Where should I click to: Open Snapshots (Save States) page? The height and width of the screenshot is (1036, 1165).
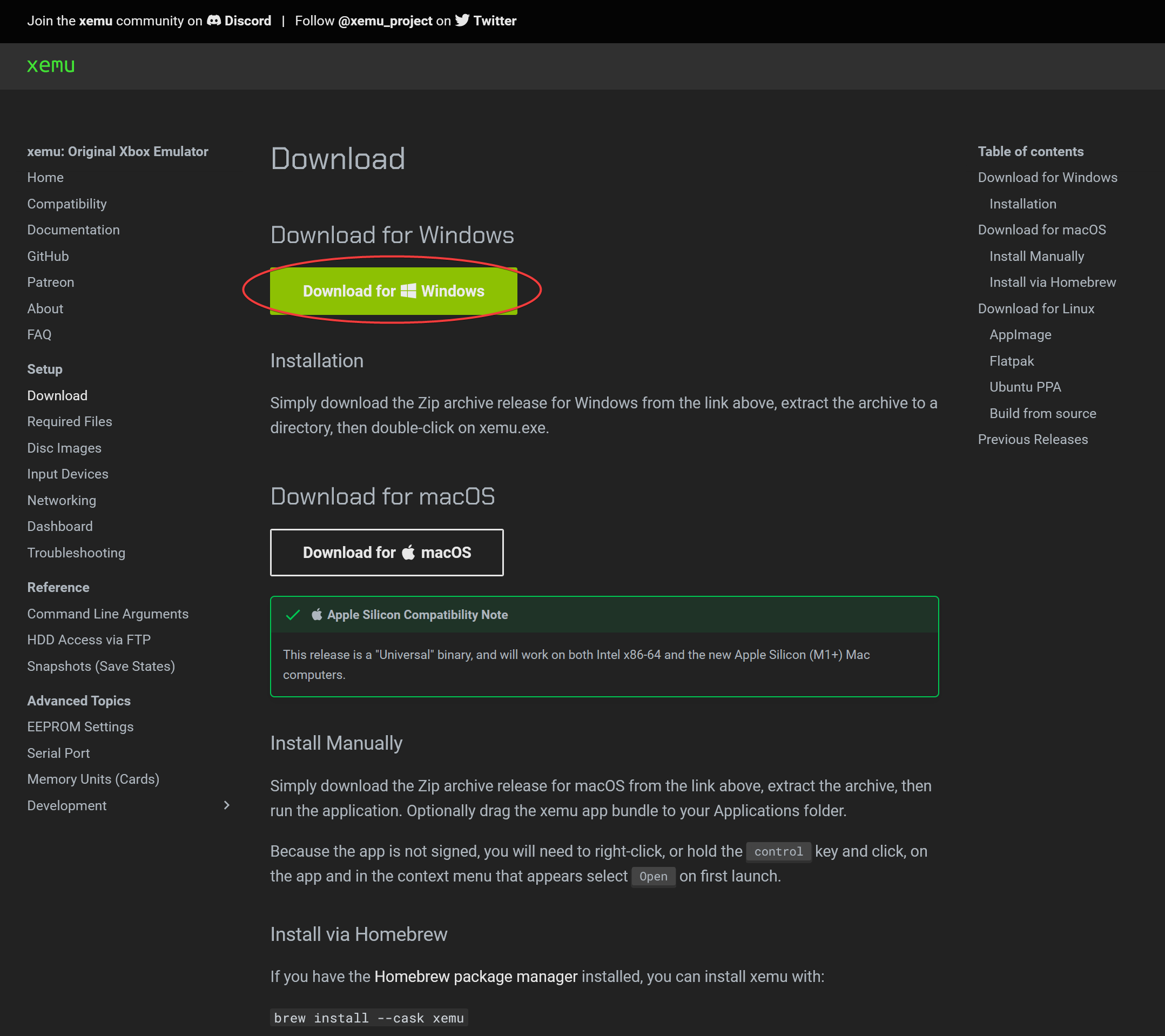[101, 667]
